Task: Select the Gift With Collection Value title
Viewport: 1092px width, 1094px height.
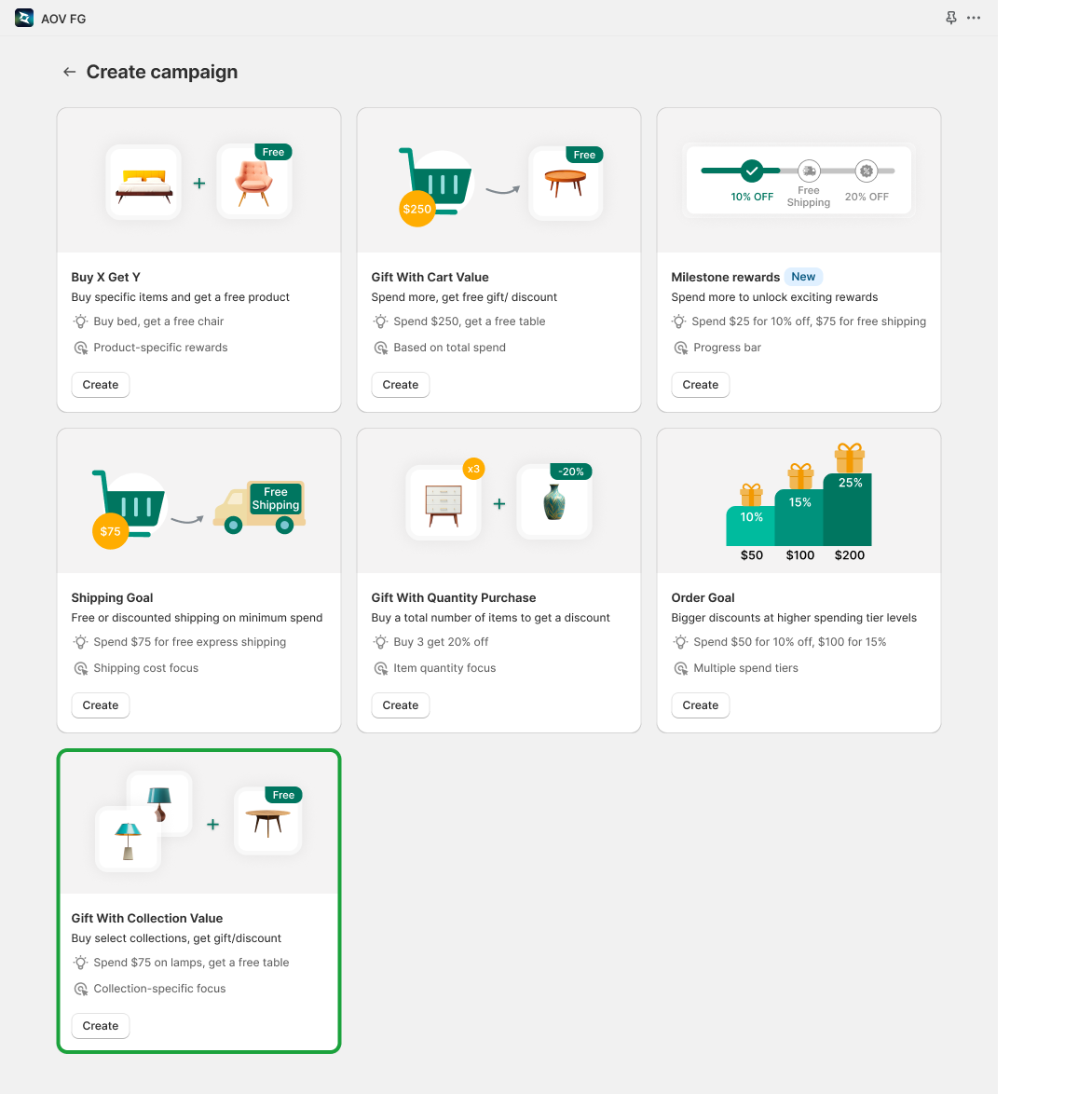Action: tap(147, 918)
